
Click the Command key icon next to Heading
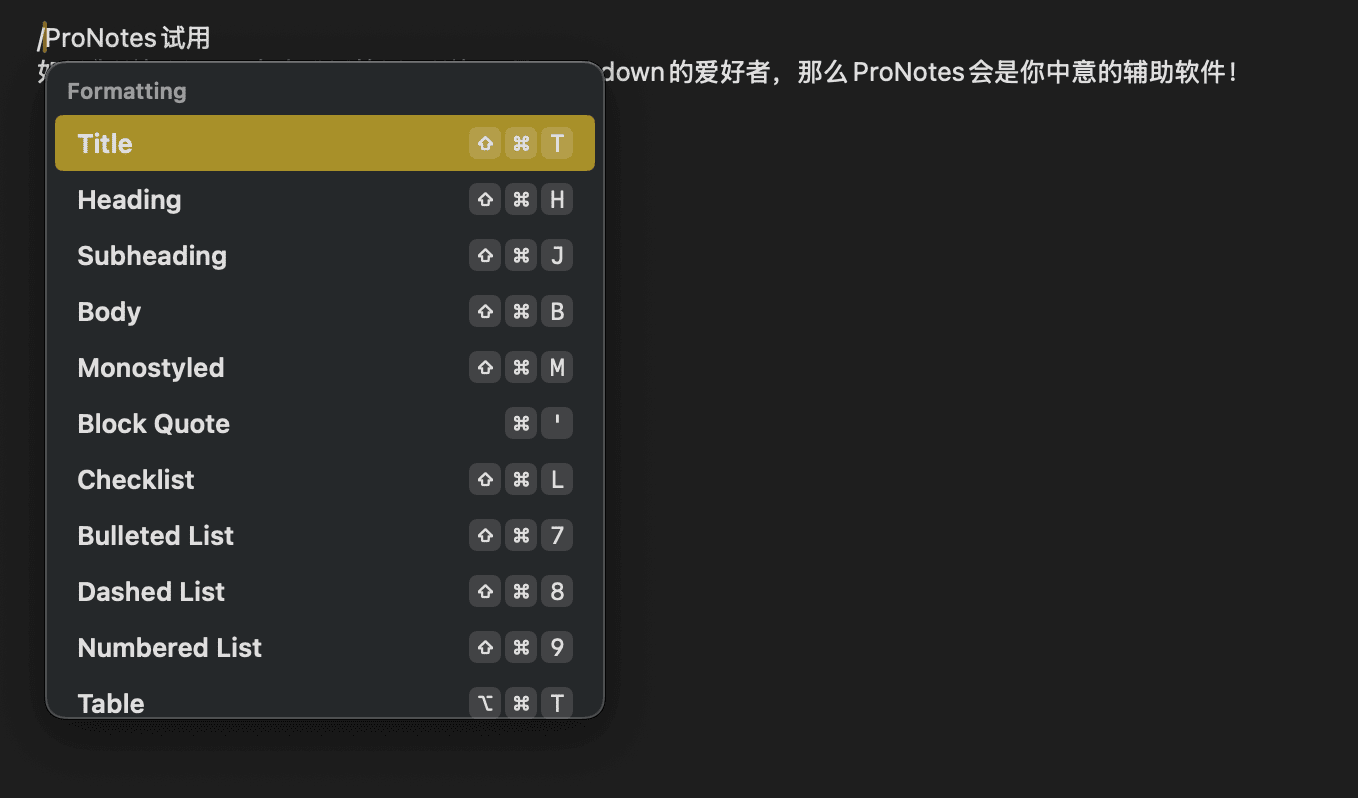(x=520, y=198)
